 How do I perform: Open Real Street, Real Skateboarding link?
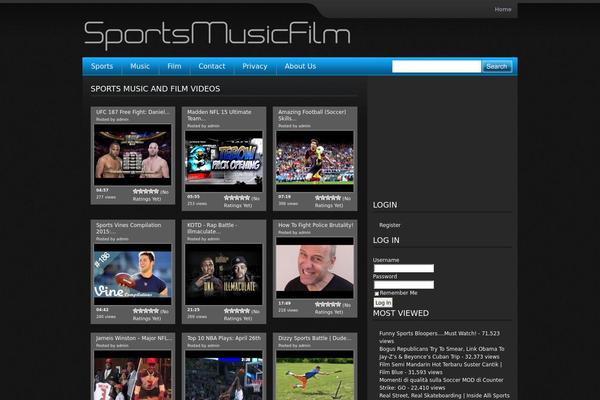pyautogui.click(x=444, y=396)
